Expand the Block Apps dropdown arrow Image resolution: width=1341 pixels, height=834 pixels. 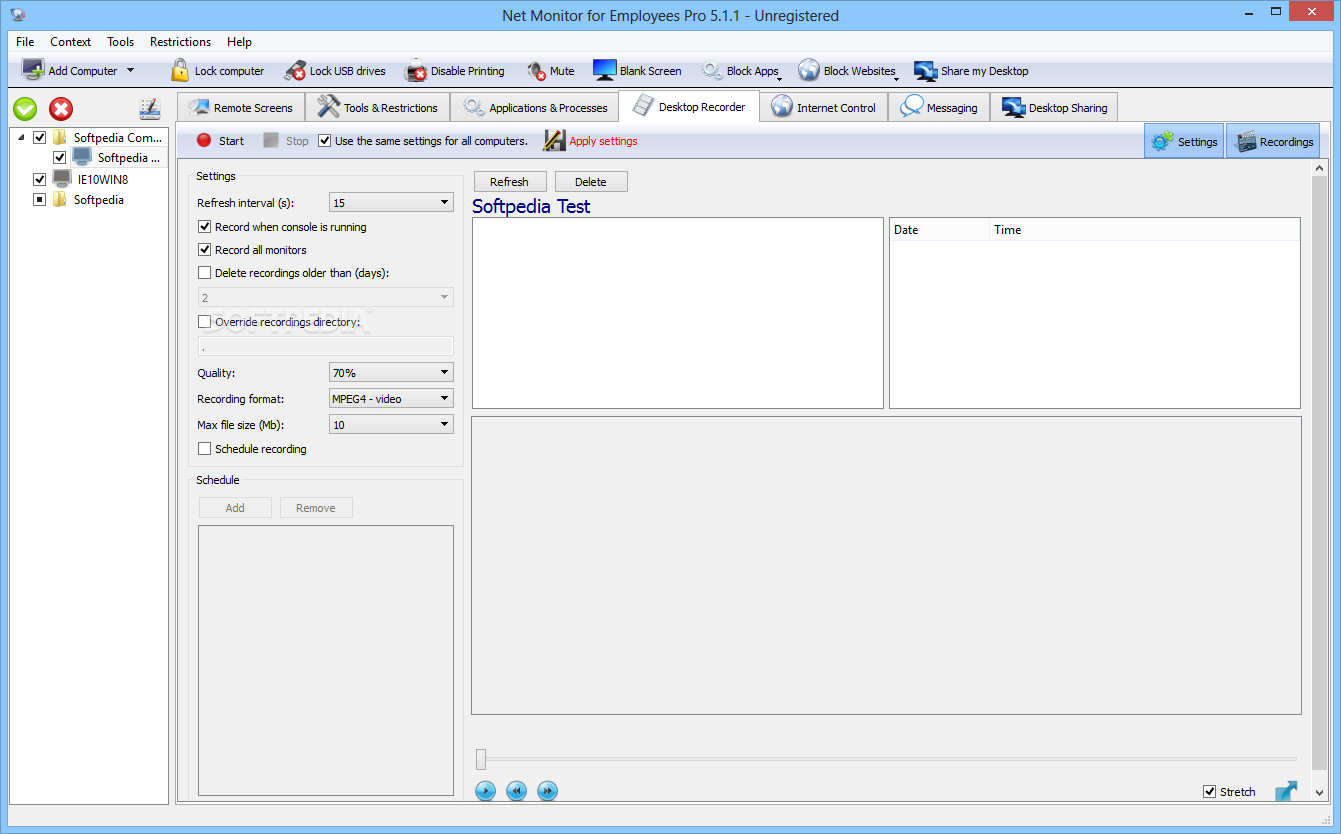779,78
